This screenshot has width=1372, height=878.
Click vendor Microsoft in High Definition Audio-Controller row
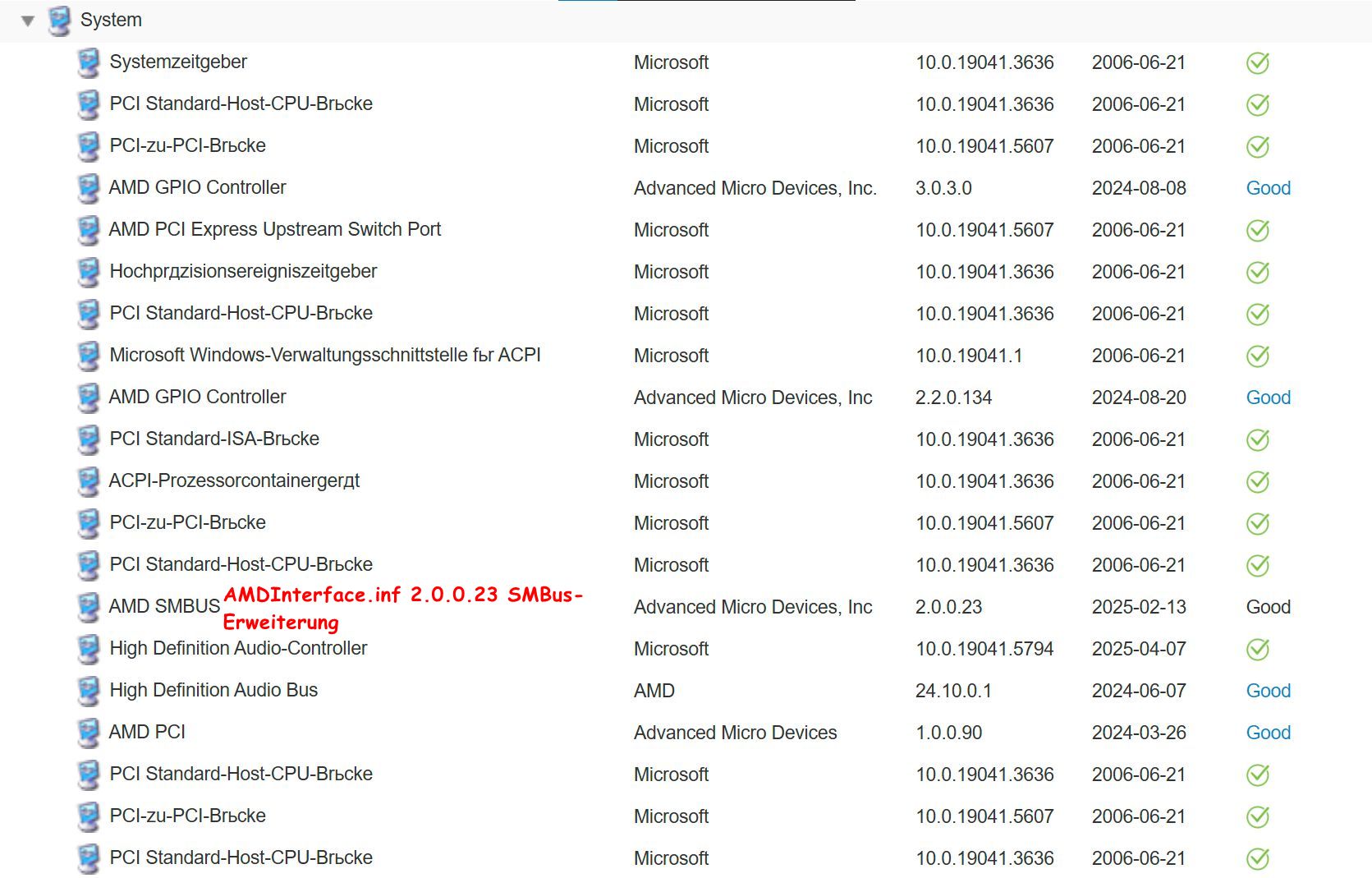coord(671,649)
